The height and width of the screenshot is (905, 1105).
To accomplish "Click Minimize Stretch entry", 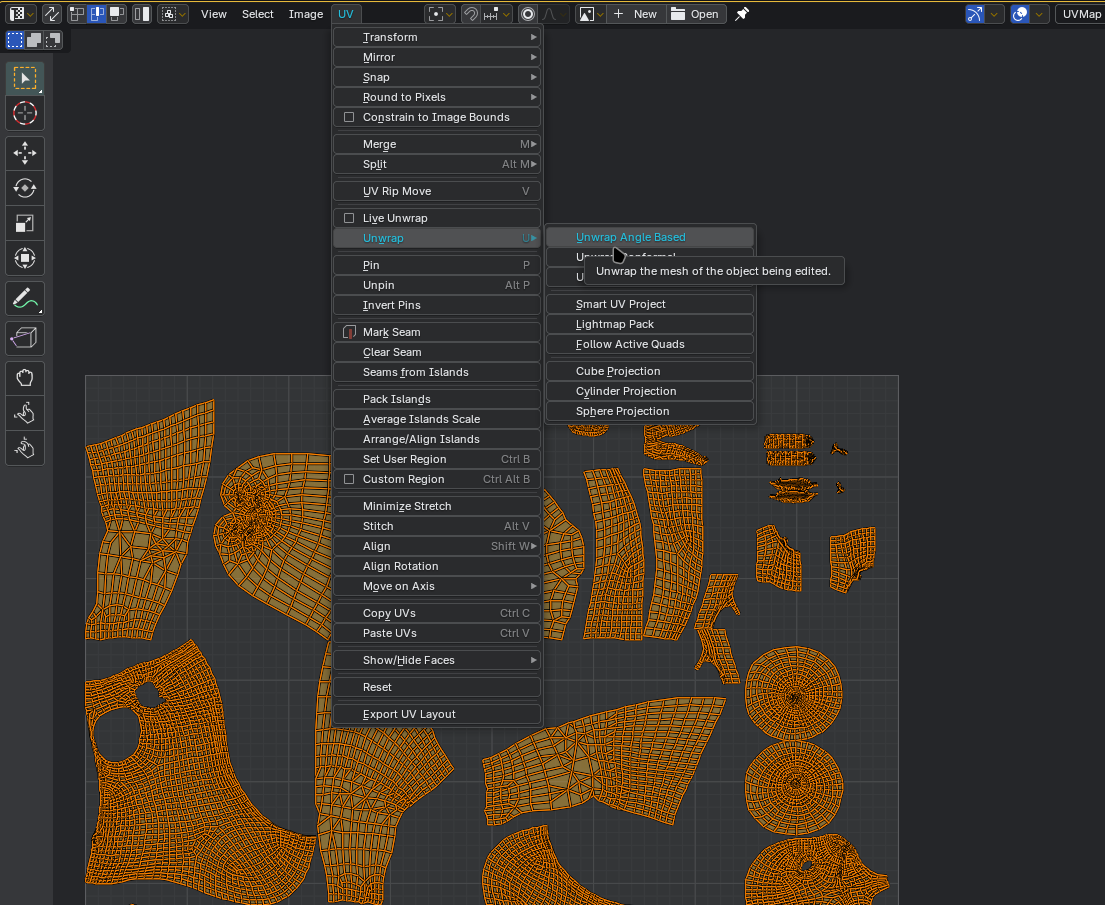I will click(x=437, y=506).
